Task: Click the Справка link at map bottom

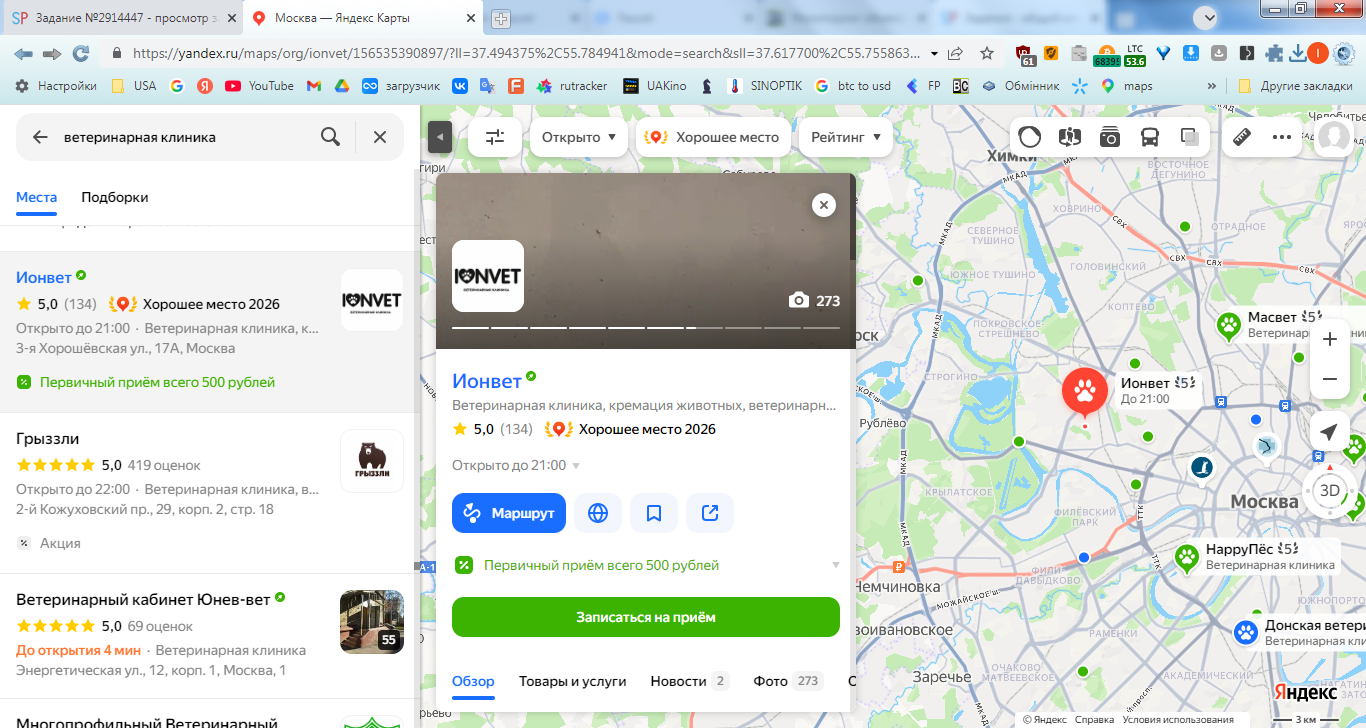Action: pyautogui.click(x=1095, y=719)
